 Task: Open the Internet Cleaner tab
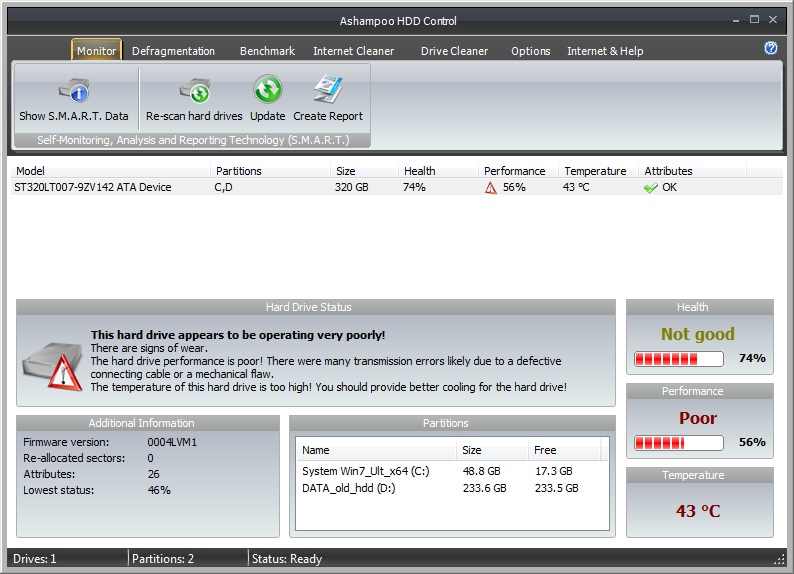[353, 51]
